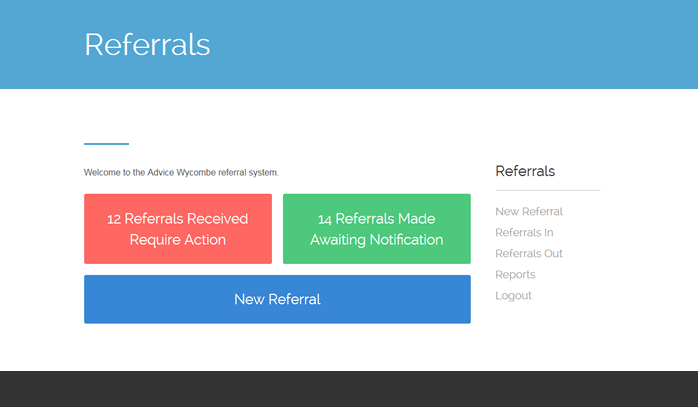This screenshot has width=698, height=407.
Task: Open the 14 Referrals Made Awaiting Notification tile
Action: click(x=377, y=228)
